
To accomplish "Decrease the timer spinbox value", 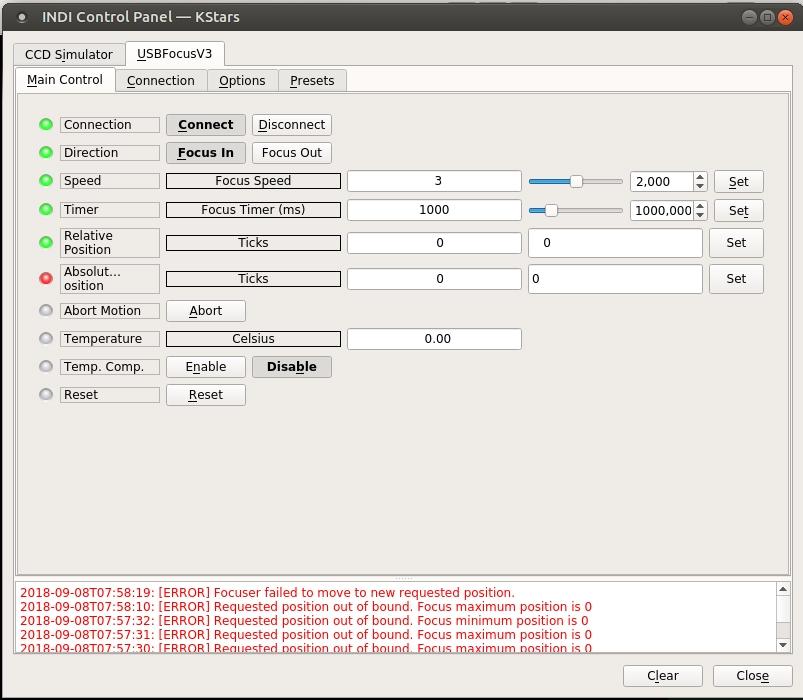I will [700, 215].
